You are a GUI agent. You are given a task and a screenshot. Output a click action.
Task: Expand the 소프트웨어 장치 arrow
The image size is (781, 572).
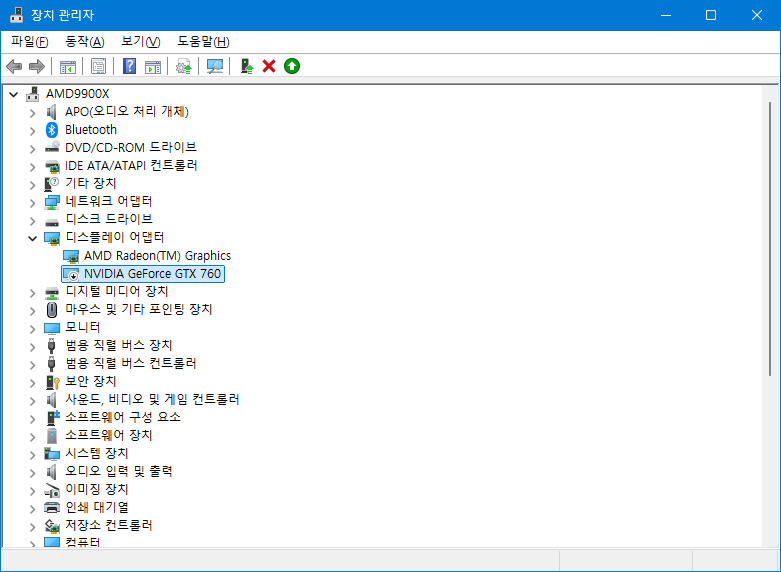click(x=32, y=437)
